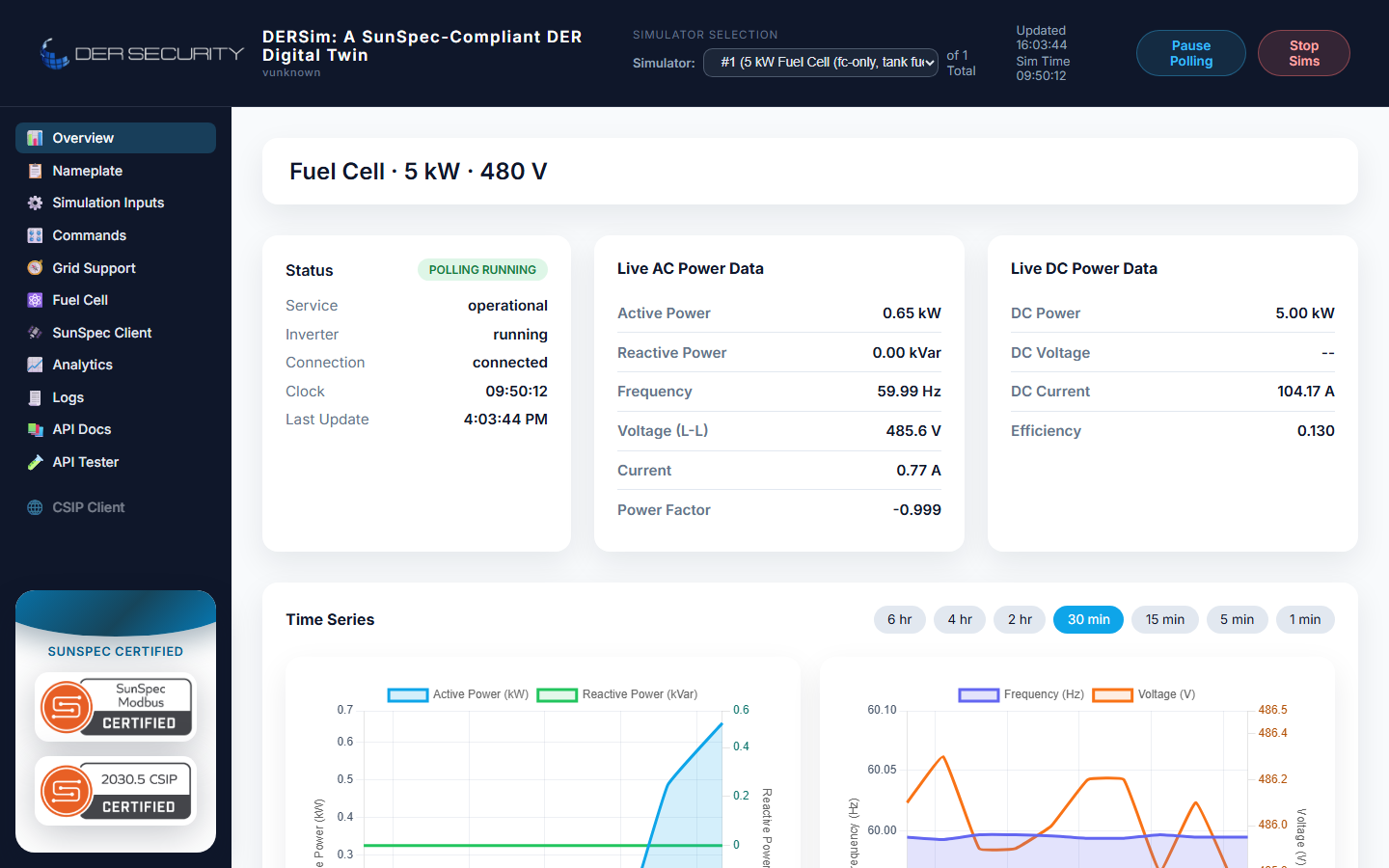Open the Simulator selection dropdown
This screenshot has height=868, width=1389.
pos(821,62)
